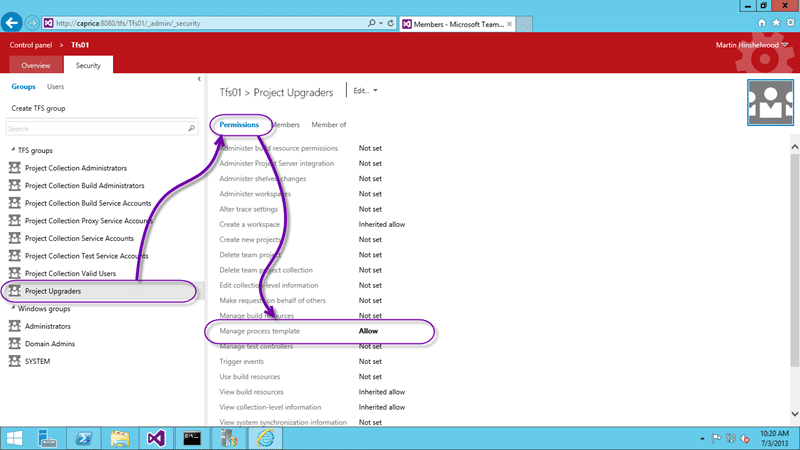This screenshot has width=800, height=450.
Task: Click the search magnifier in group search box
Action: [191, 129]
